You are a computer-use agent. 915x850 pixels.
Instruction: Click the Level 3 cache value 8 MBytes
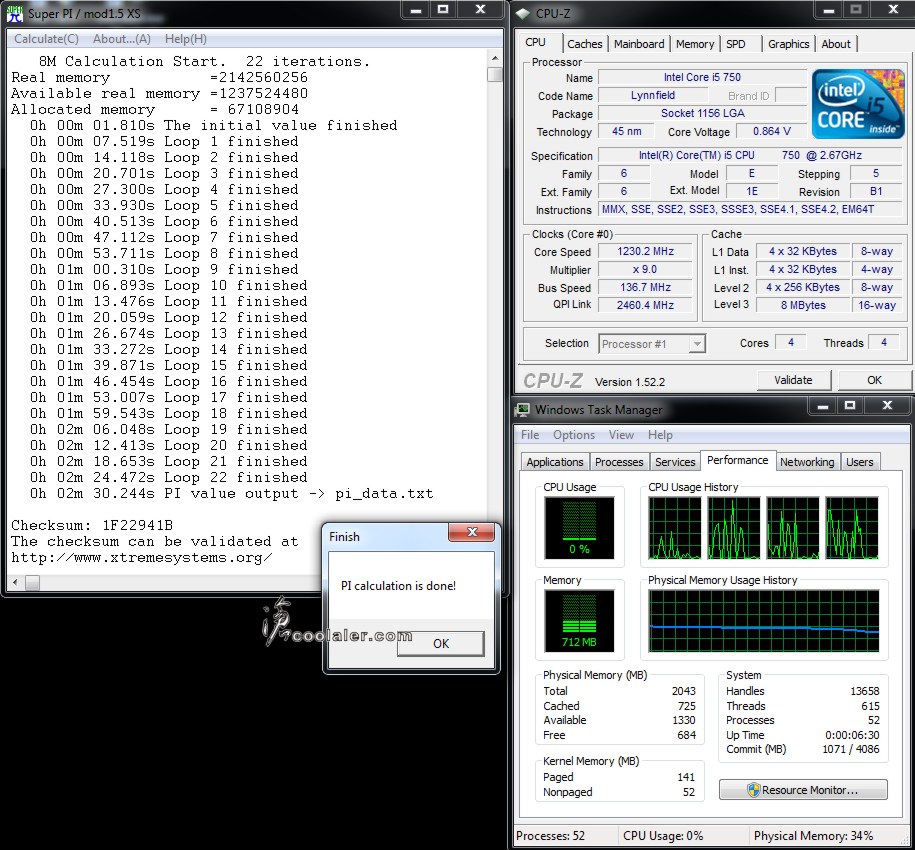coord(803,305)
